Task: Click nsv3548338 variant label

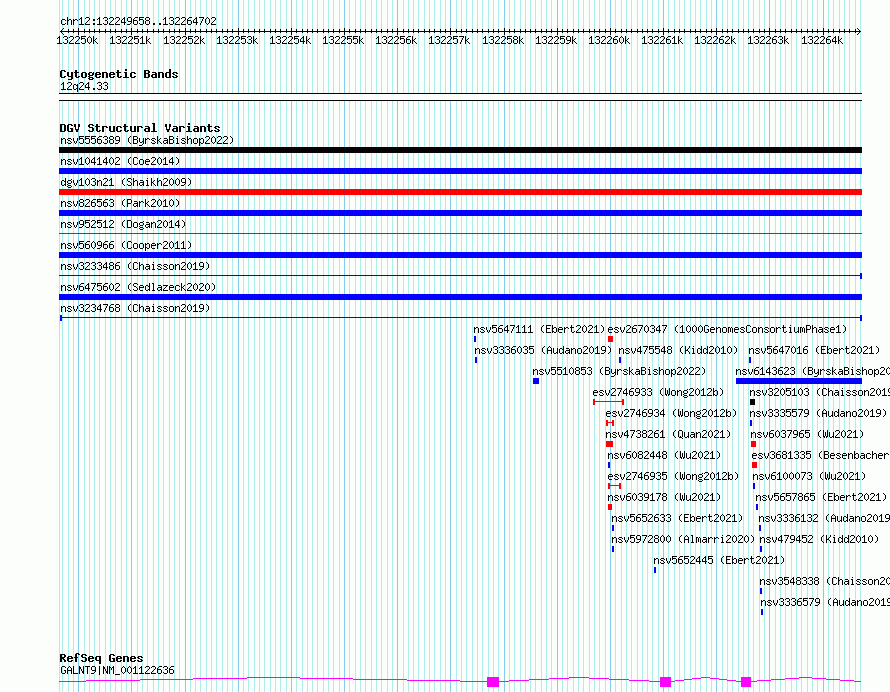Action: [825, 581]
